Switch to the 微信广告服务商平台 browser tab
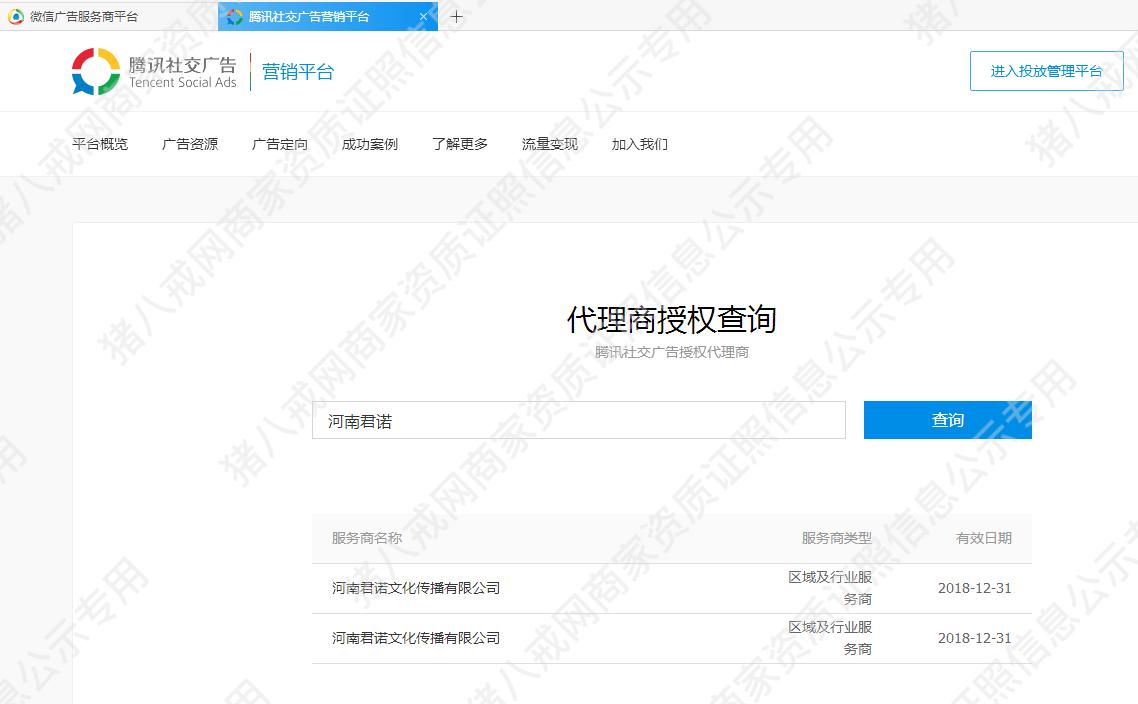The width and height of the screenshot is (1138, 704). click(109, 16)
